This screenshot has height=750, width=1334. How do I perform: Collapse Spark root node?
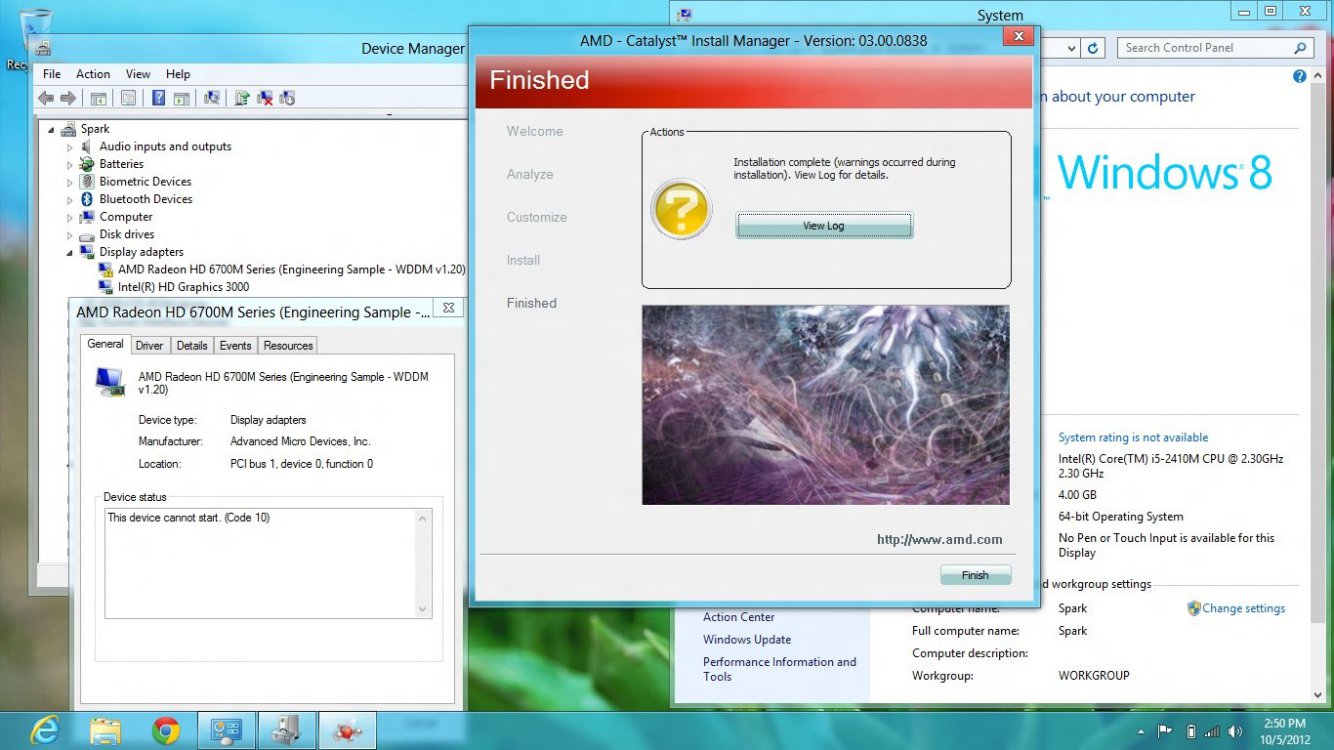pyautogui.click(x=51, y=129)
